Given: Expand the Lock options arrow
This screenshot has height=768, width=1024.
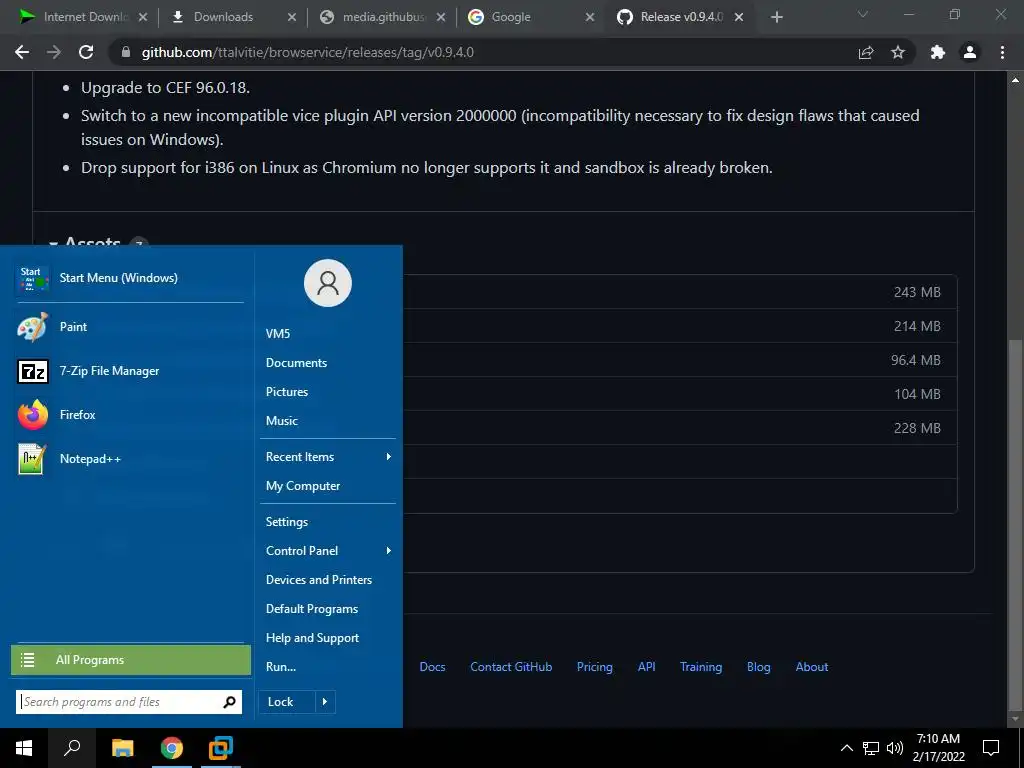Looking at the screenshot, I should pyautogui.click(x=325, y=702).
